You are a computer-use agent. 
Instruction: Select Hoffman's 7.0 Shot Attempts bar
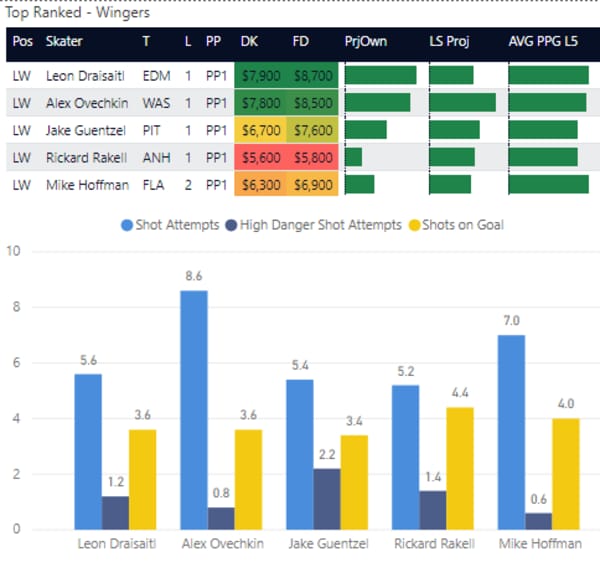(x=511, y=432)
